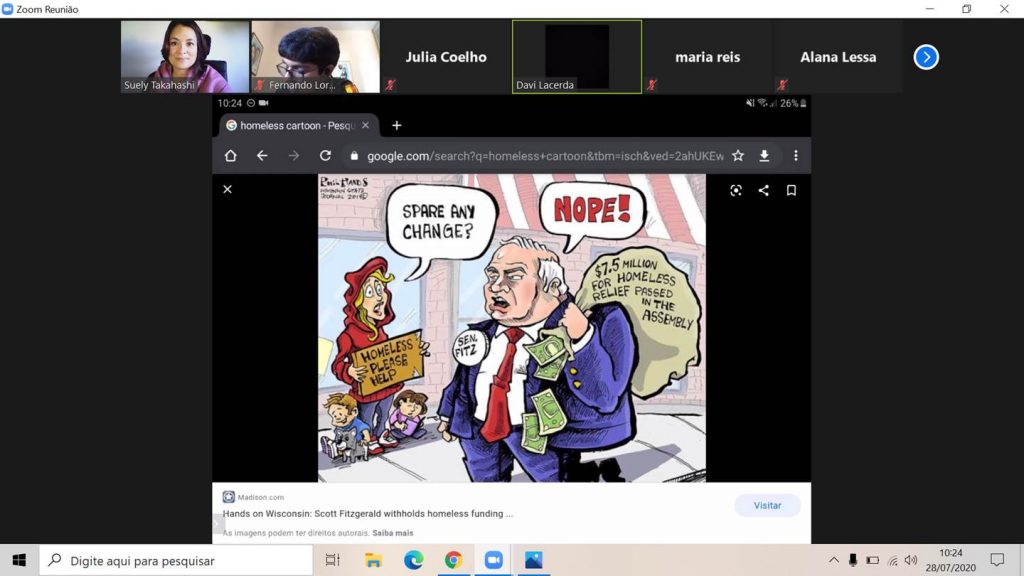Click the Windows taskbar search box
Image resolution: width=1024 pixels, height=576 pixels.
176,560
